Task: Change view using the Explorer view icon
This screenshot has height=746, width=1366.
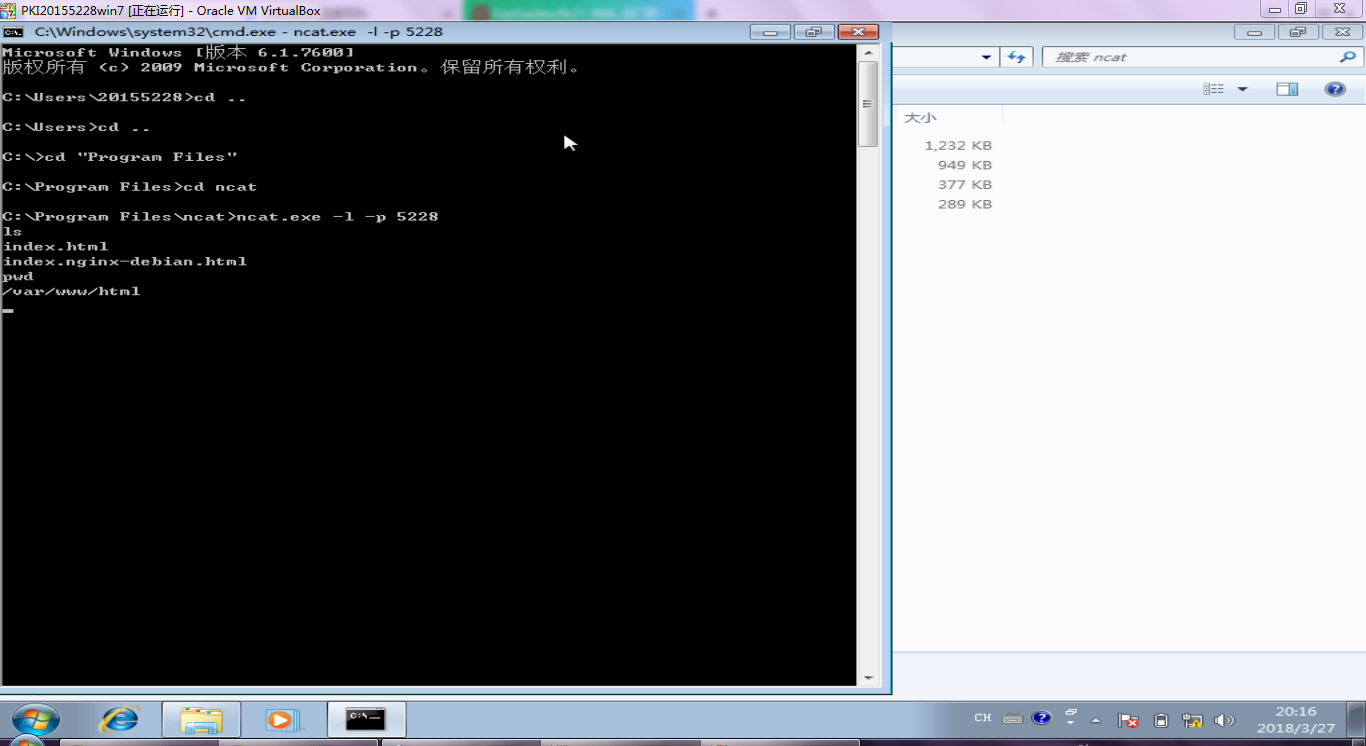Action: click(1214, 89)
